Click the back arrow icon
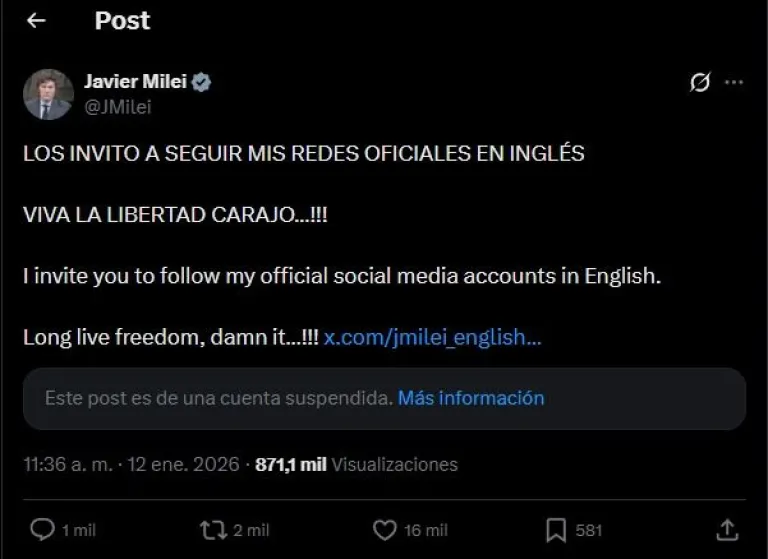 point(36,21)
